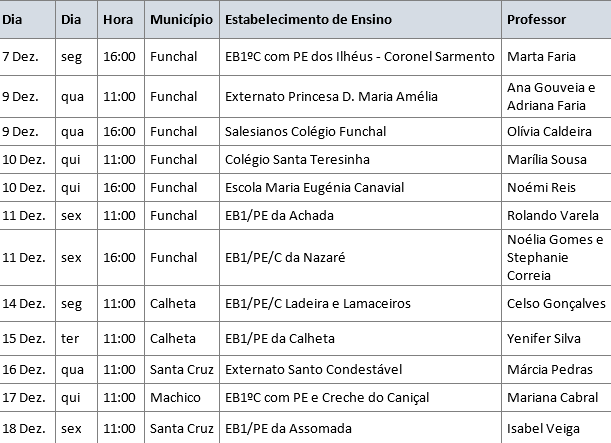Viewport: 611px width, 443px height.
Task: Select Externato Princesa D. Maria Amélia cell
Action: point(331,96)
